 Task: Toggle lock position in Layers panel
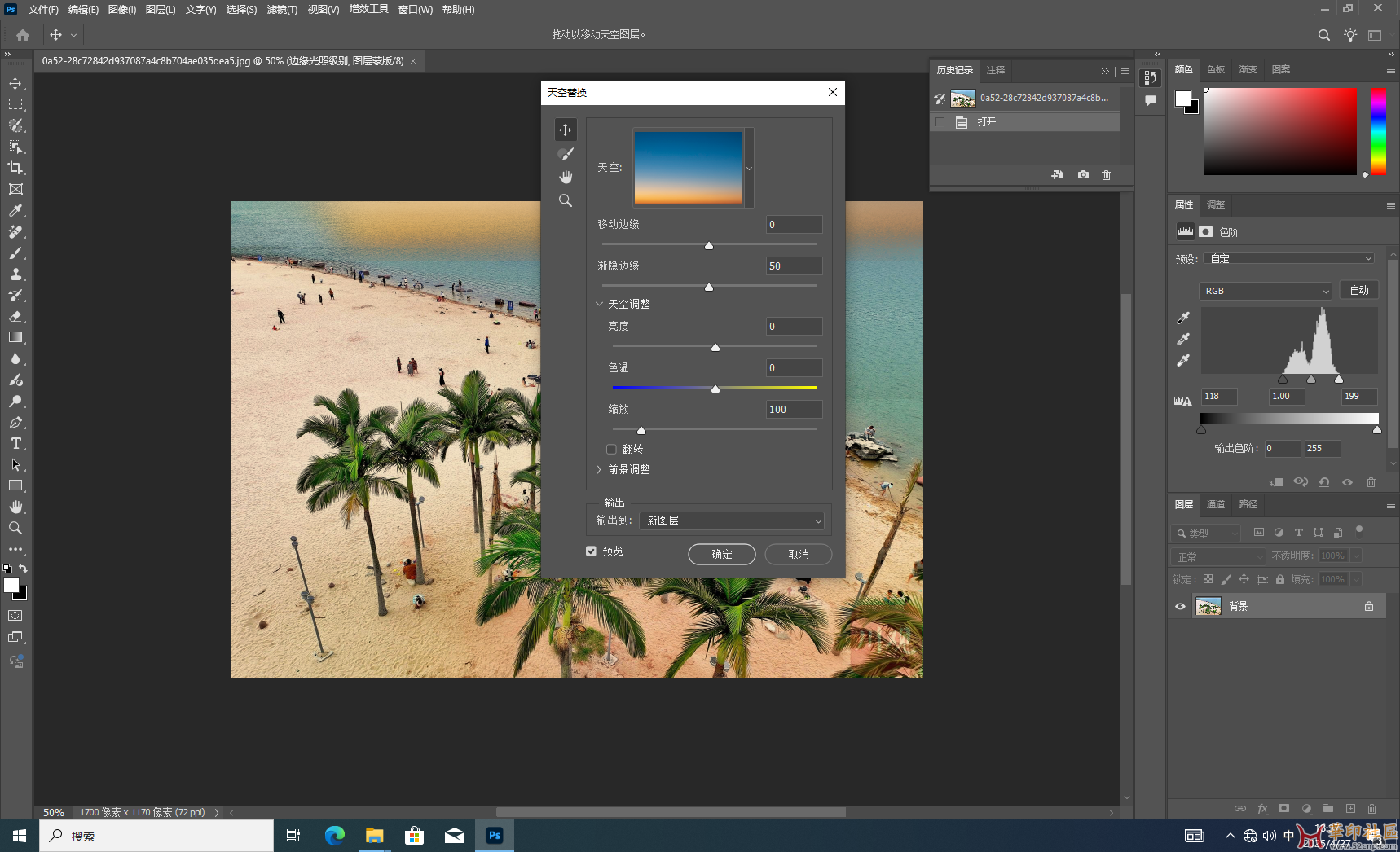pyautogui.click(x=1244, y=579)
